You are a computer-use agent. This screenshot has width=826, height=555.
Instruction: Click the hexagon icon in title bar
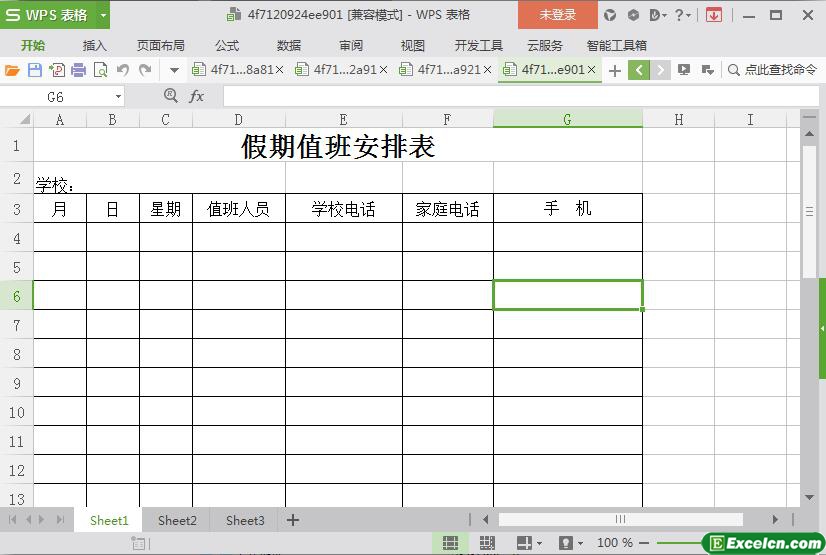point(633,15)
